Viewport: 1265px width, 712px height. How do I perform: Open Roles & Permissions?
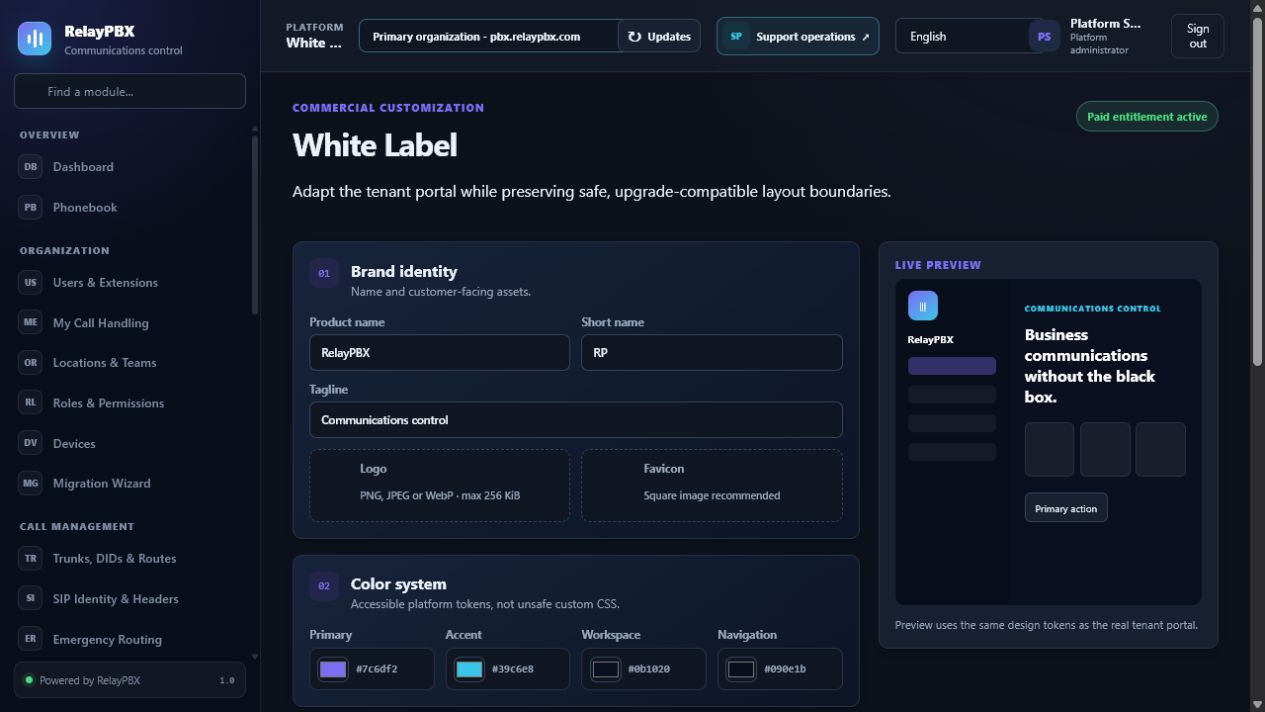[x=130, y=403]
